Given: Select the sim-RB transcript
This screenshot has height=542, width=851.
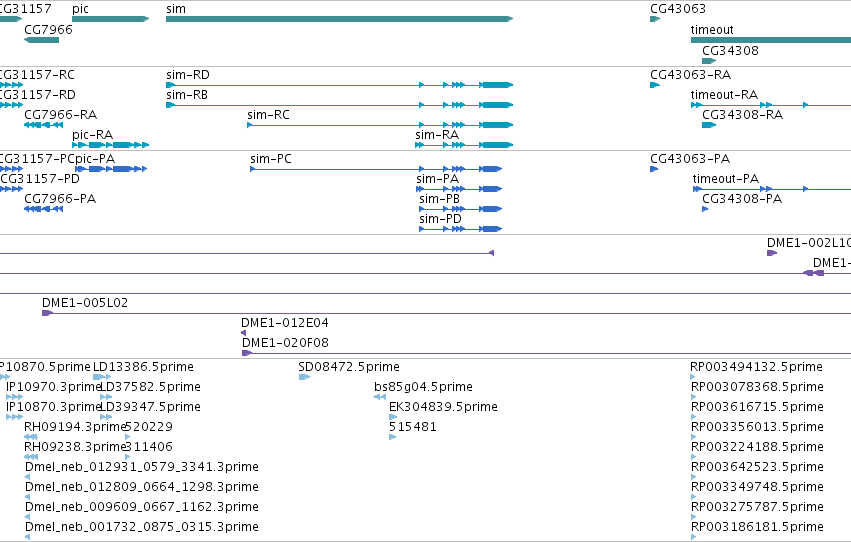Looking at the screenshot, I should 339,105.
